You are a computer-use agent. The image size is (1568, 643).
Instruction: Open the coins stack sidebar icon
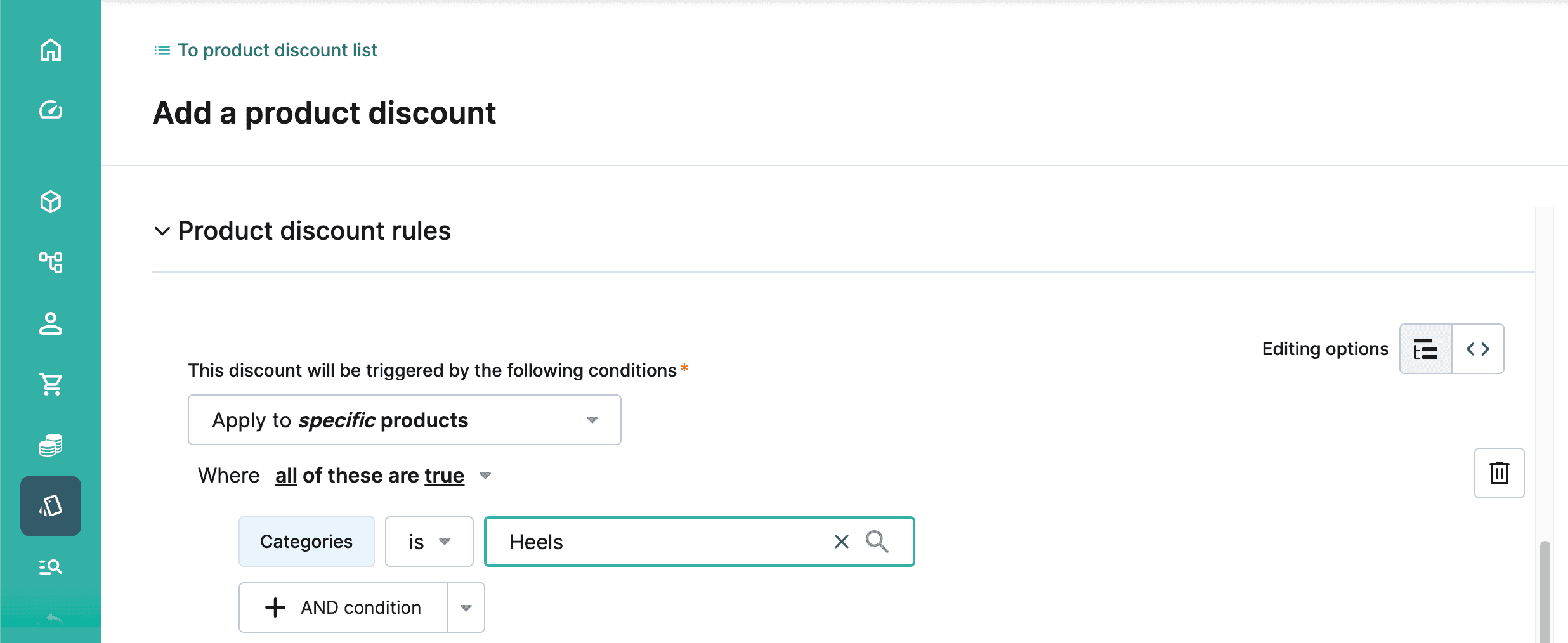coord(51,445)
